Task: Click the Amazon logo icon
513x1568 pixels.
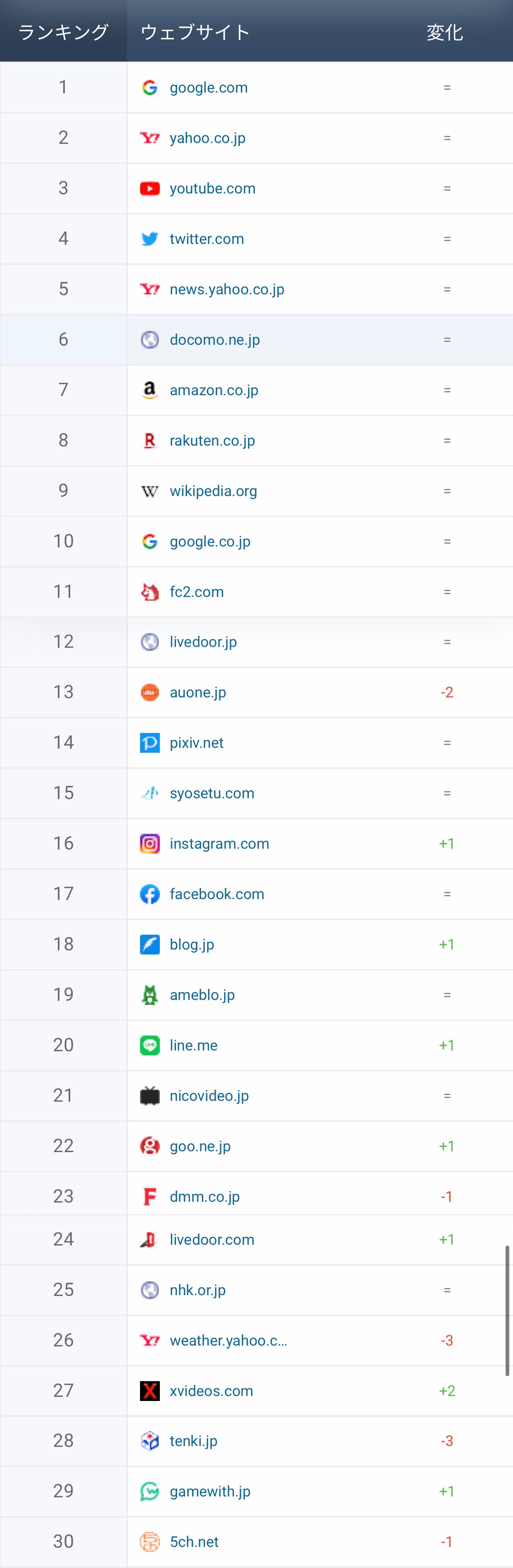Action: click(x=150, y=390)
